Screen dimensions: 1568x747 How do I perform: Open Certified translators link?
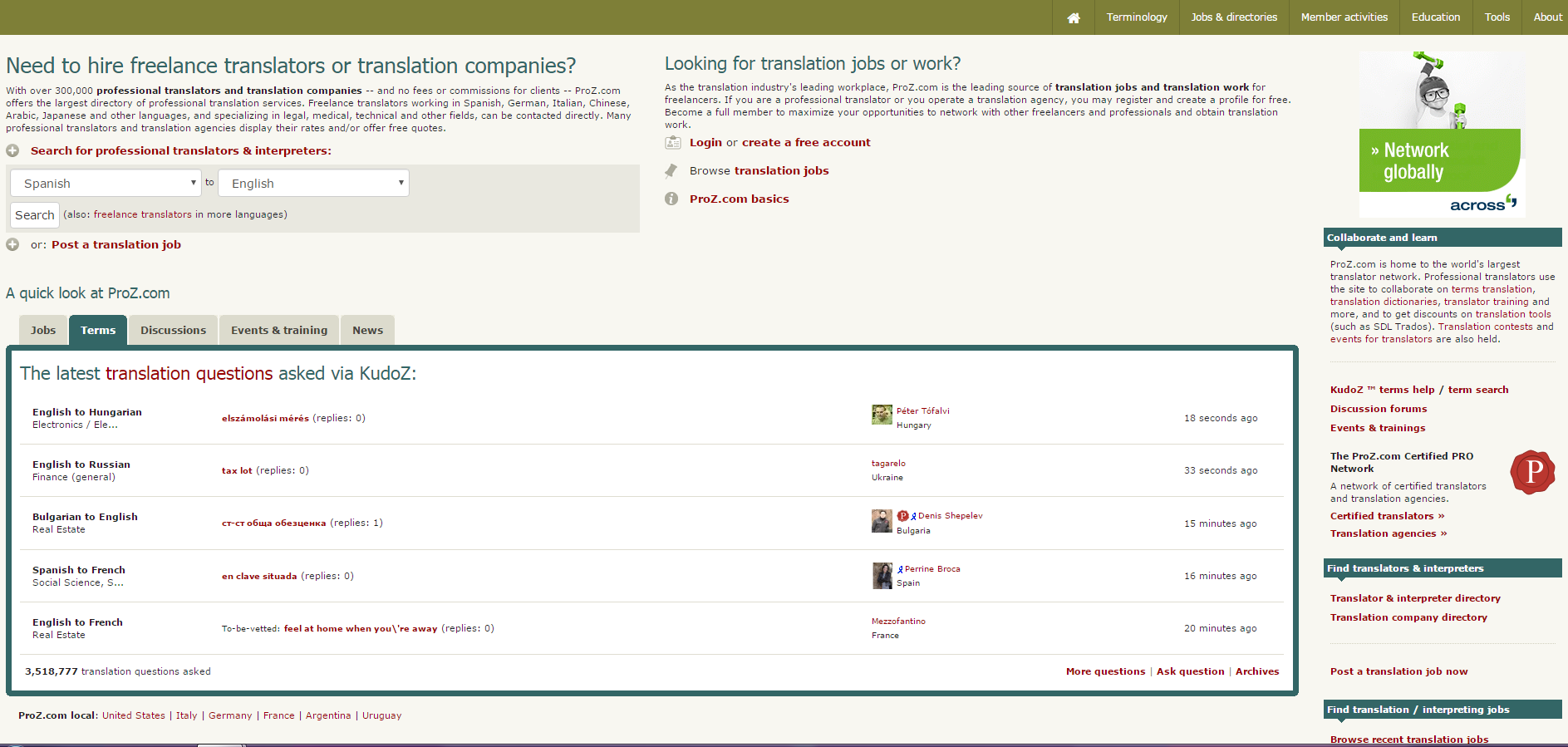[1387, 516]
